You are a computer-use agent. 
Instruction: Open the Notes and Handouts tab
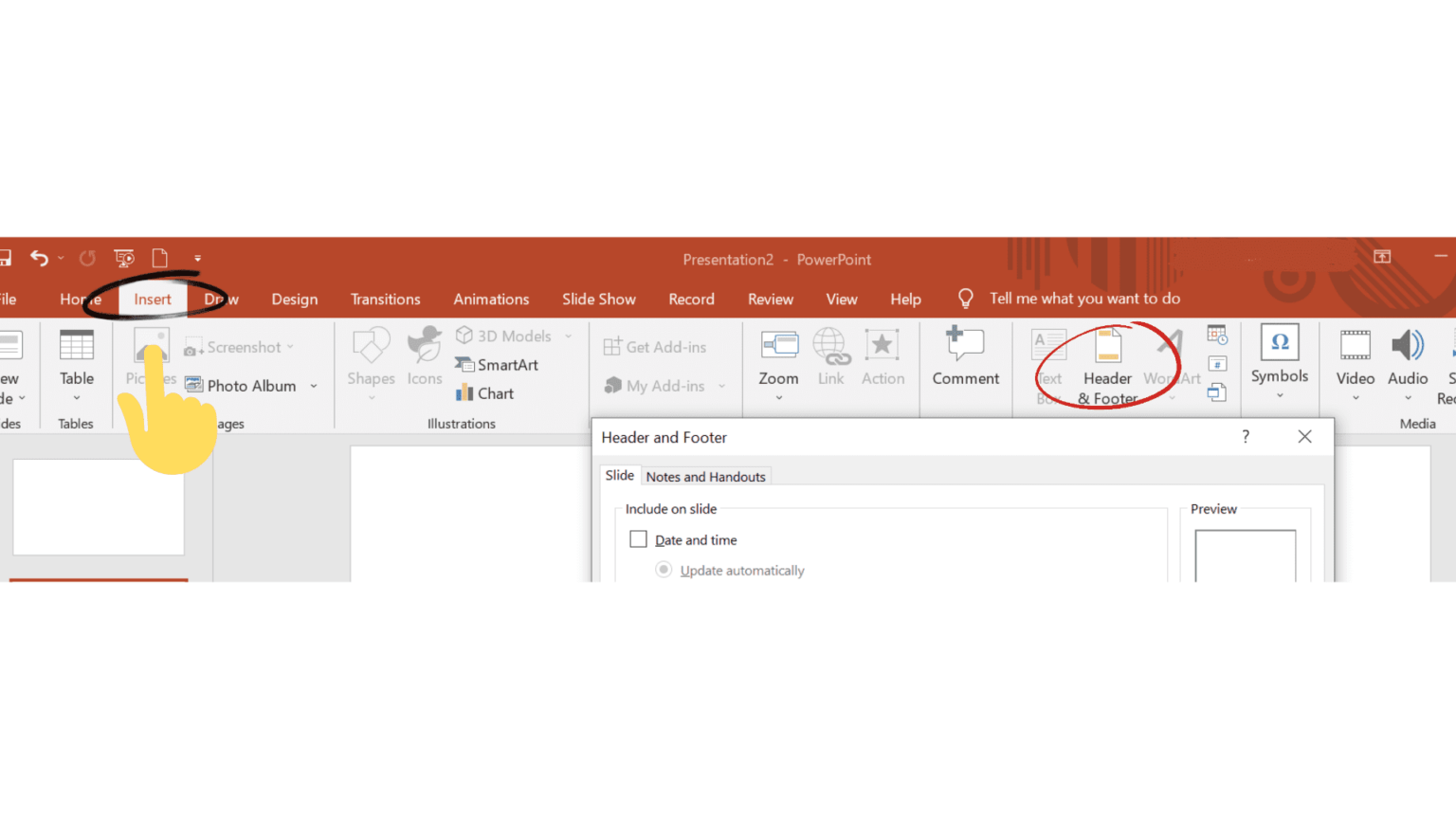pyautogui.click(x=705, y=477)
